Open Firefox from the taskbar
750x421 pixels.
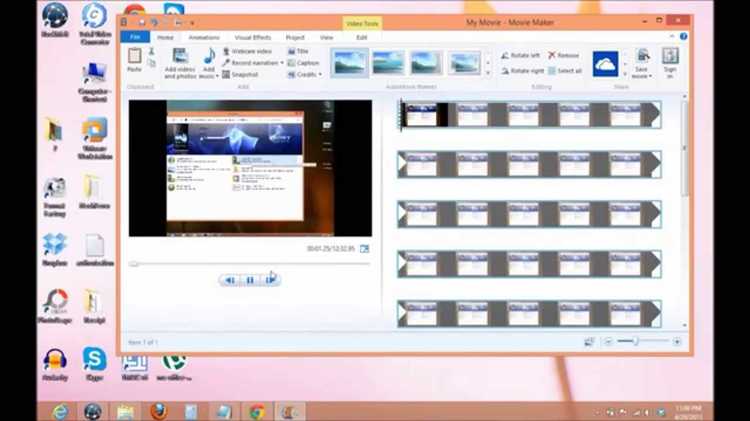pyautogui.click(x=157, y=411)
